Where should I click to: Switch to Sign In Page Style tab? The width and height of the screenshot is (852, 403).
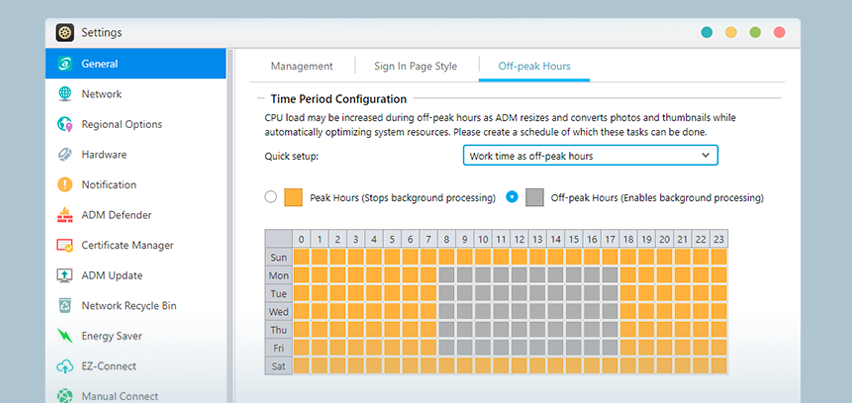click(415, 66)
